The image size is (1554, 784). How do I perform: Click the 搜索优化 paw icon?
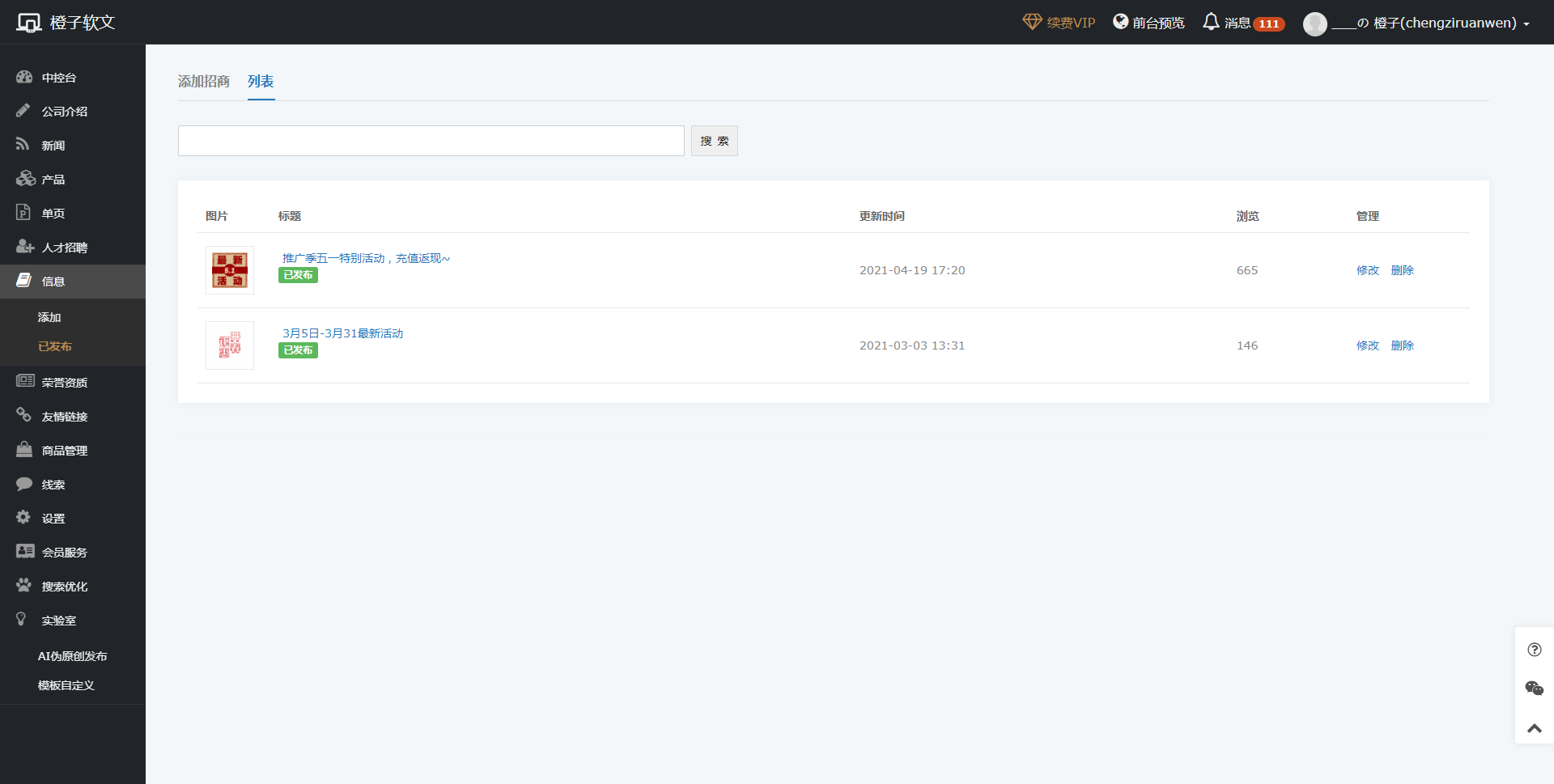pos(24,585)
